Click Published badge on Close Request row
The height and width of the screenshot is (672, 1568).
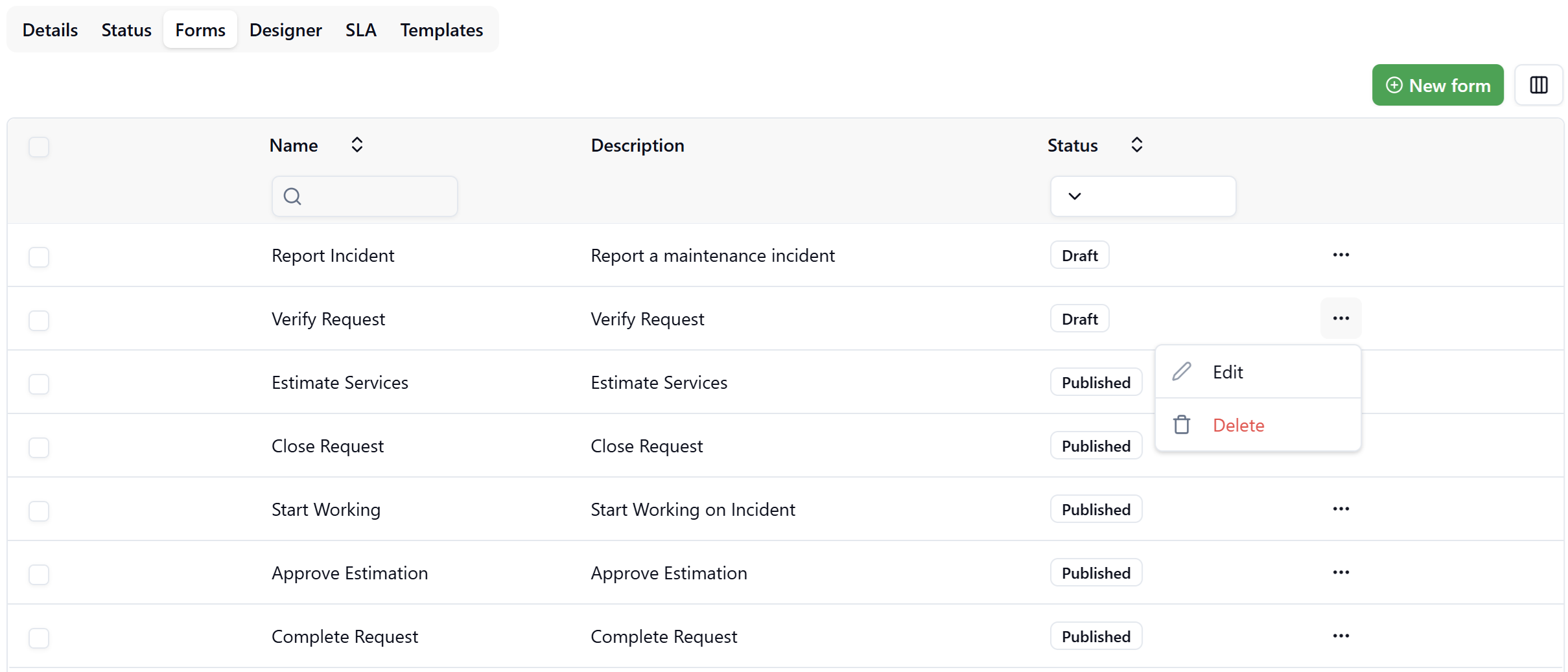pos(1096,446)
